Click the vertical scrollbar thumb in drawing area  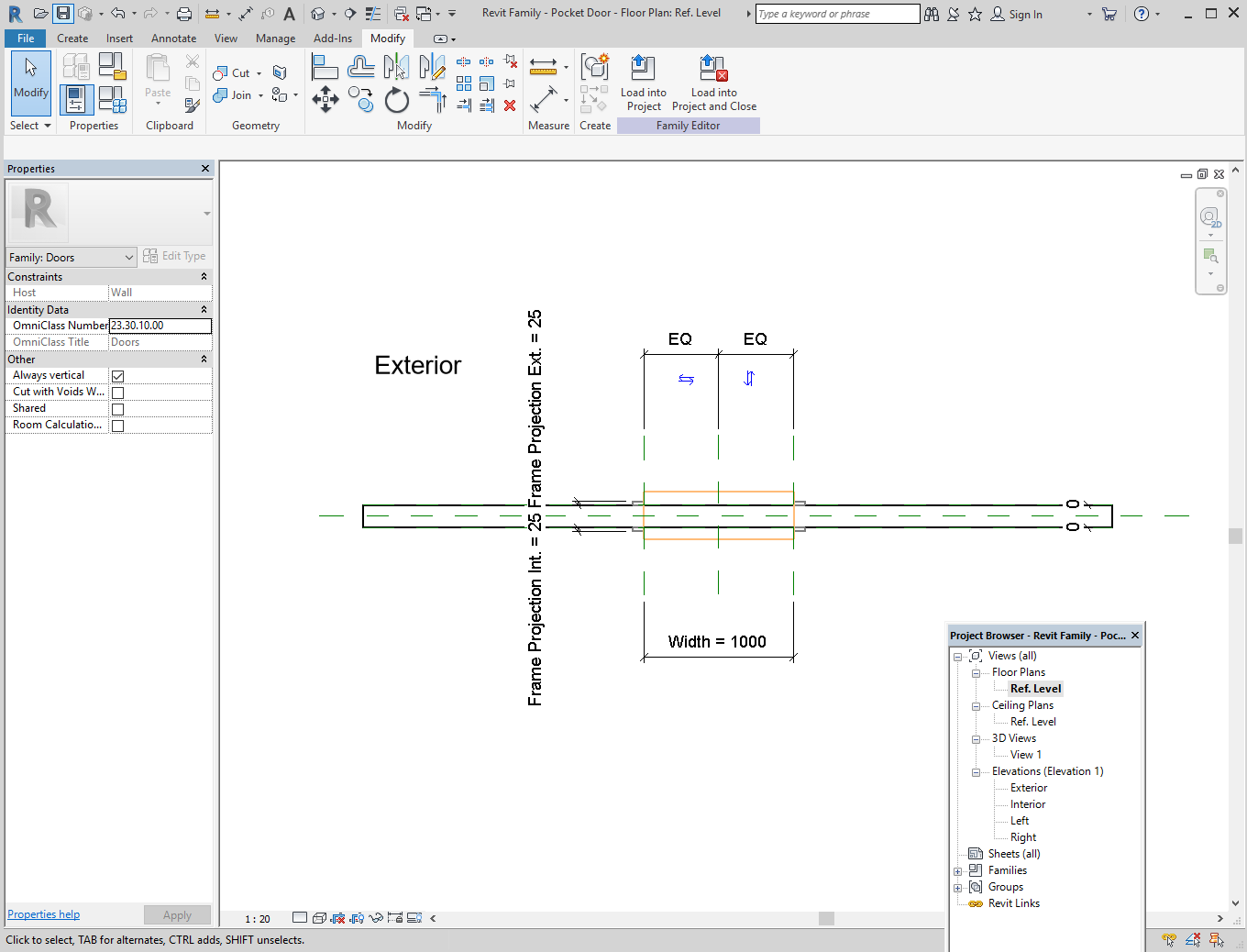tap(1235, 537)
